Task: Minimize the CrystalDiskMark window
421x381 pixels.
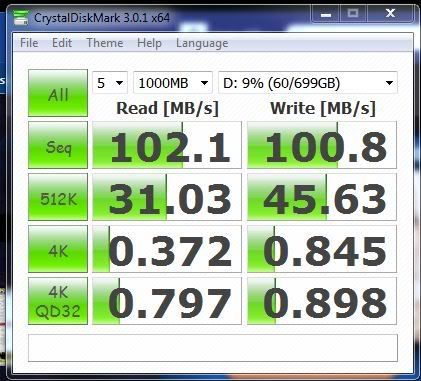Action: (326, 15)
